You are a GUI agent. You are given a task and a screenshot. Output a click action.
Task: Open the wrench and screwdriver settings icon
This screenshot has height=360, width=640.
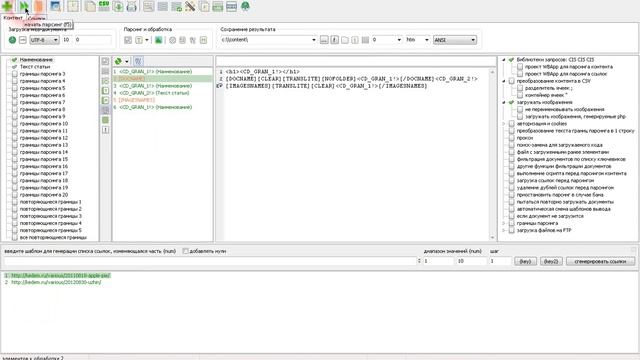190,6
